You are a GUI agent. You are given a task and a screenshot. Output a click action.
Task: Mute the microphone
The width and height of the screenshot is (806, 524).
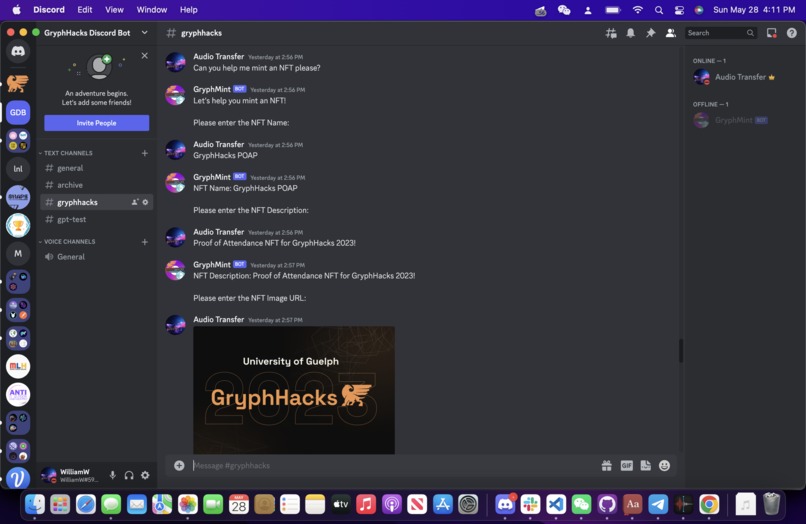[x=113, y=475]
